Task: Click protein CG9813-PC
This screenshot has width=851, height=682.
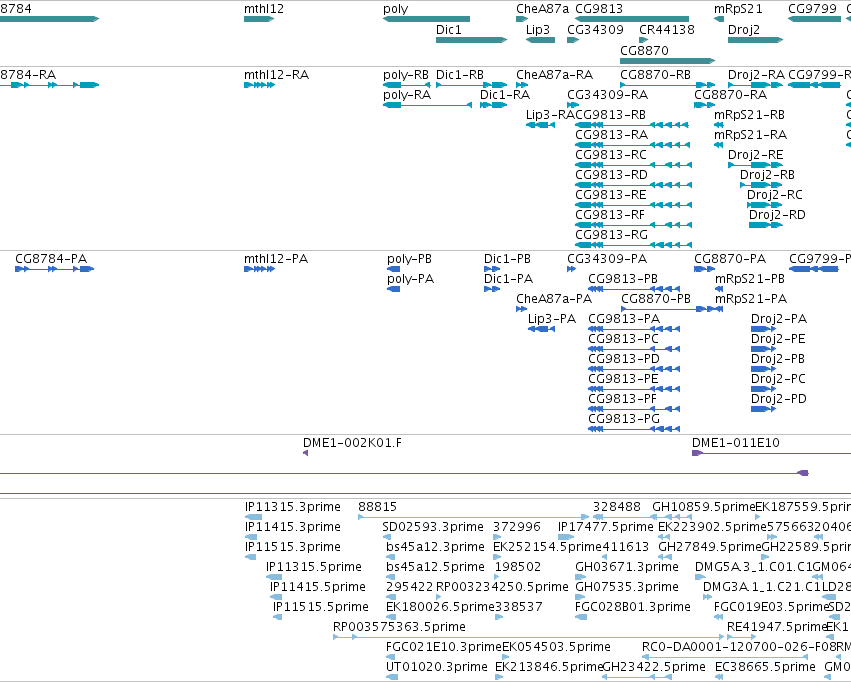Action: pyautogui.click(x=624, y=339)
